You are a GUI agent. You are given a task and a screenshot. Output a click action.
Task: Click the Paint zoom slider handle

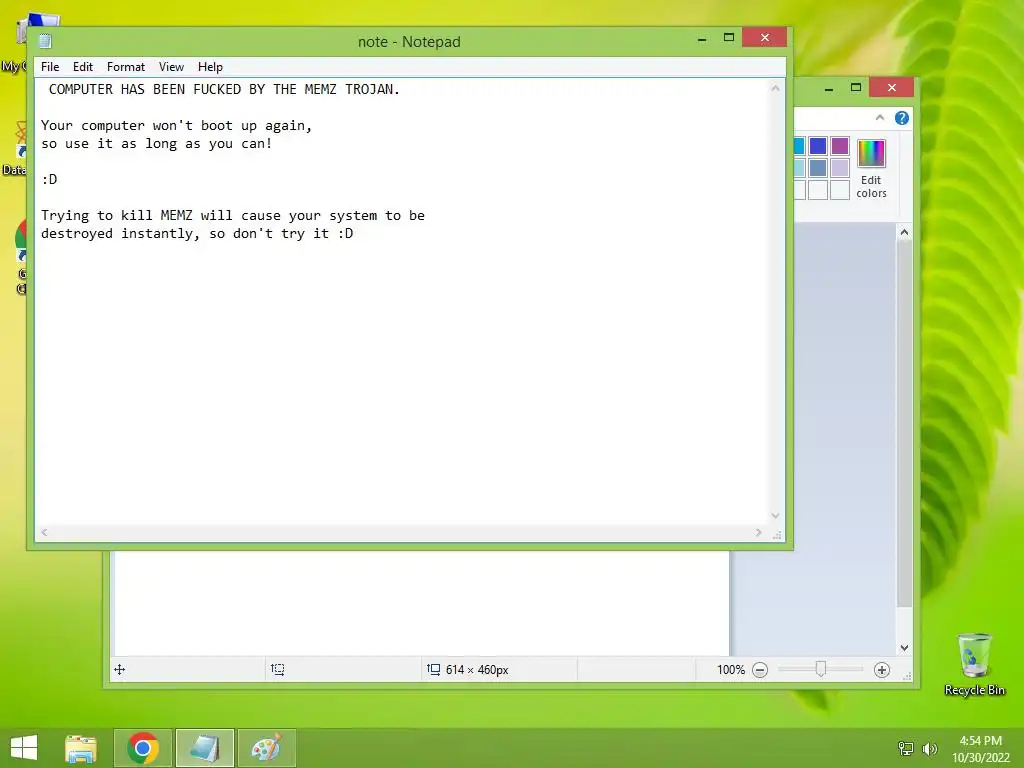pyautogui.click(x=821, y=669)
